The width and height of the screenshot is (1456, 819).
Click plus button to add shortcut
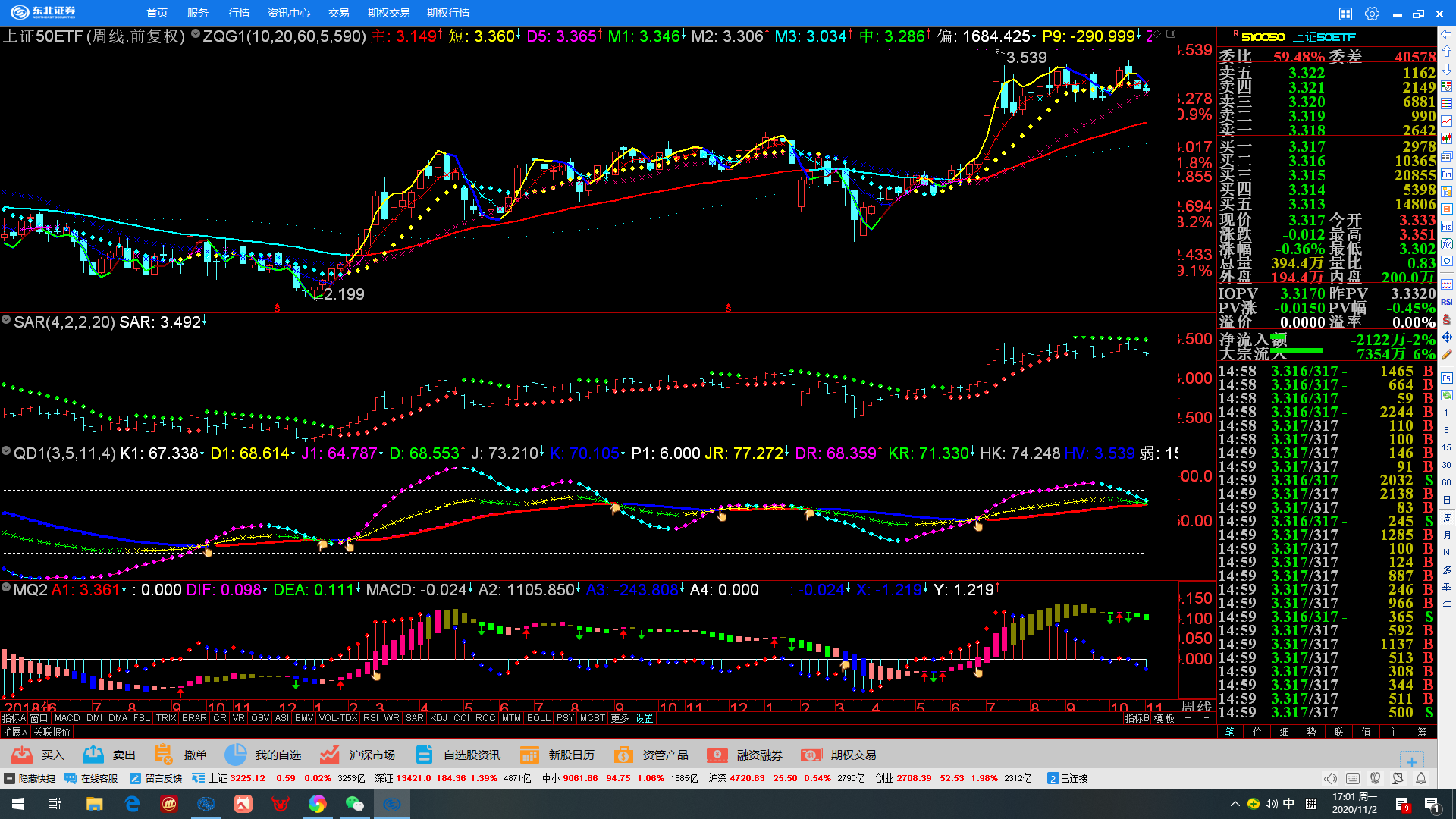click(1411, 761)
